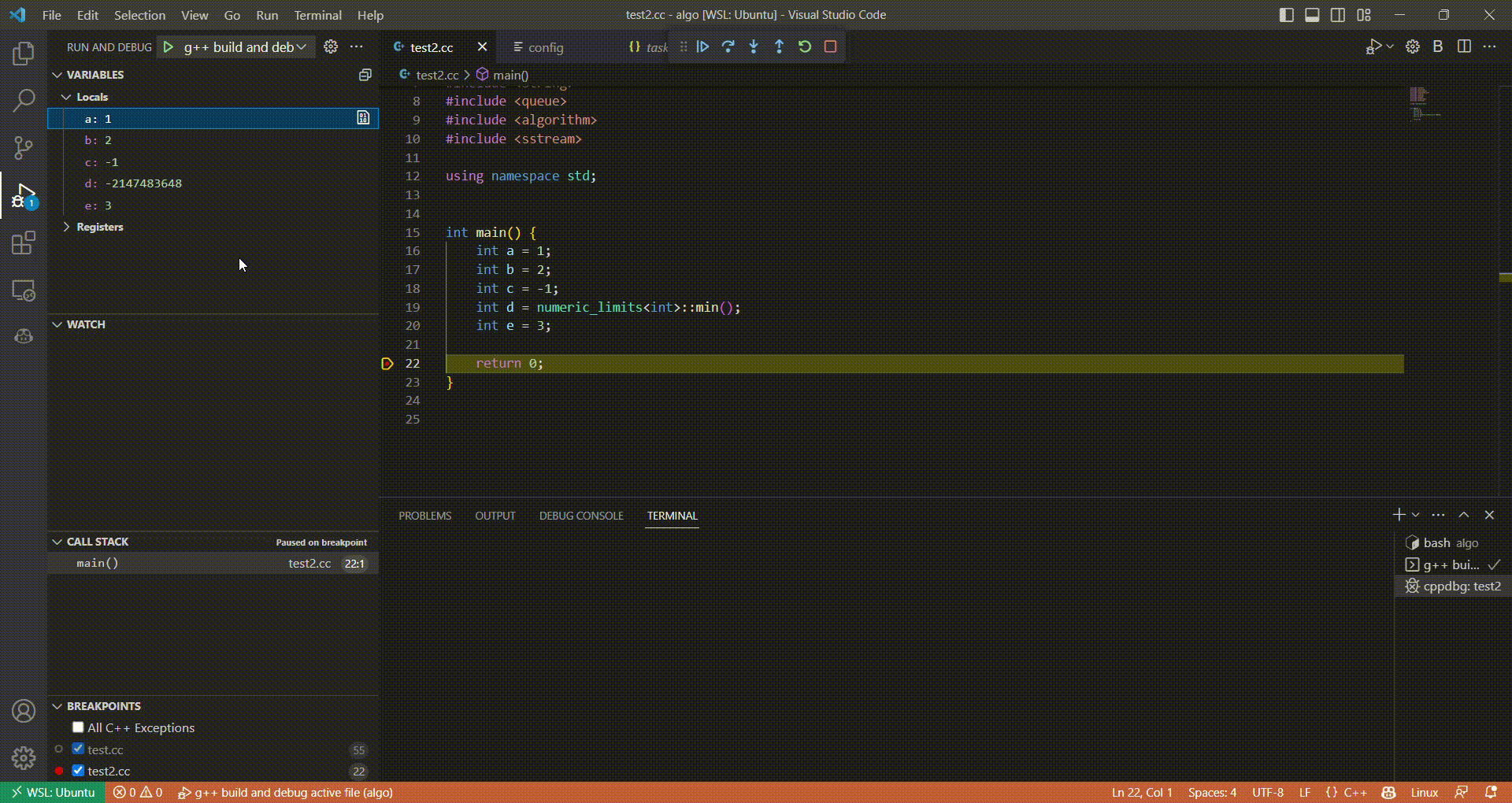Switch to the Debug Console tab
Image resolution: width=1512 pixels, height=803 pixels.
(580, 516)
